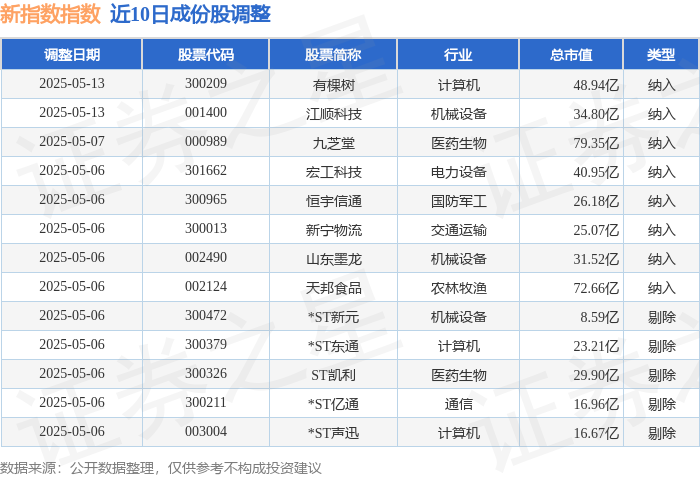Select stock name 江顺科技
This screenshot has height=477, width=700.
[x=333, y=113]
